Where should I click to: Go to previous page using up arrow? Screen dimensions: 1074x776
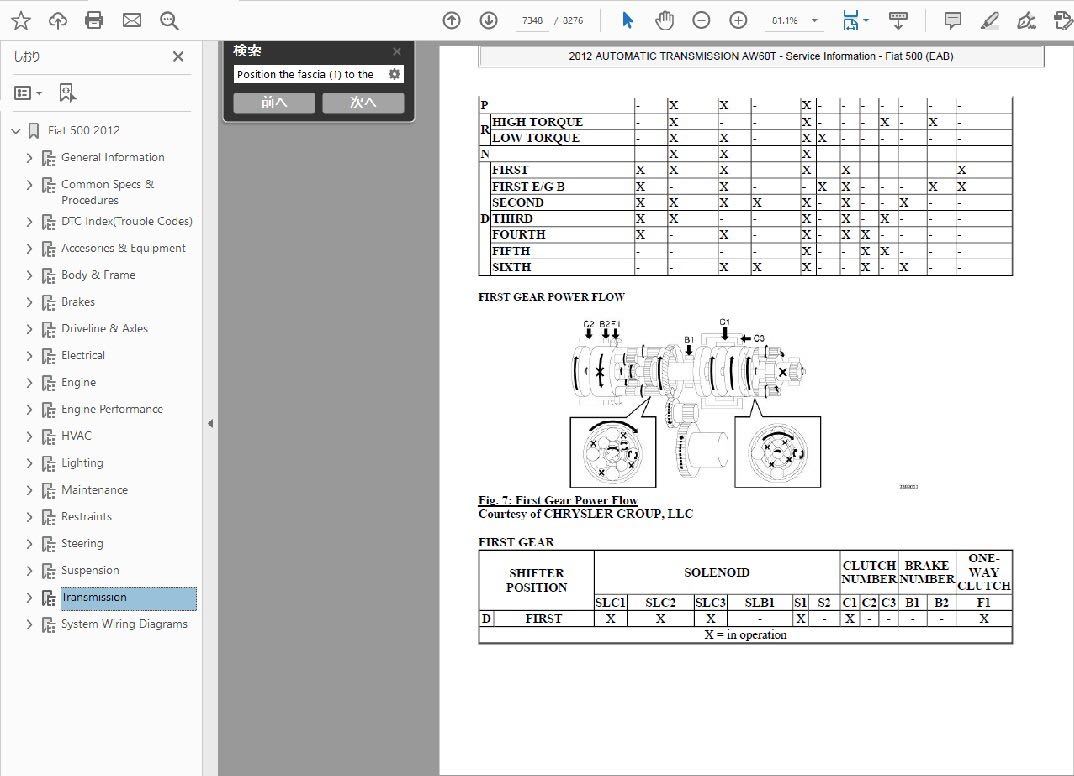pos(452,20)
